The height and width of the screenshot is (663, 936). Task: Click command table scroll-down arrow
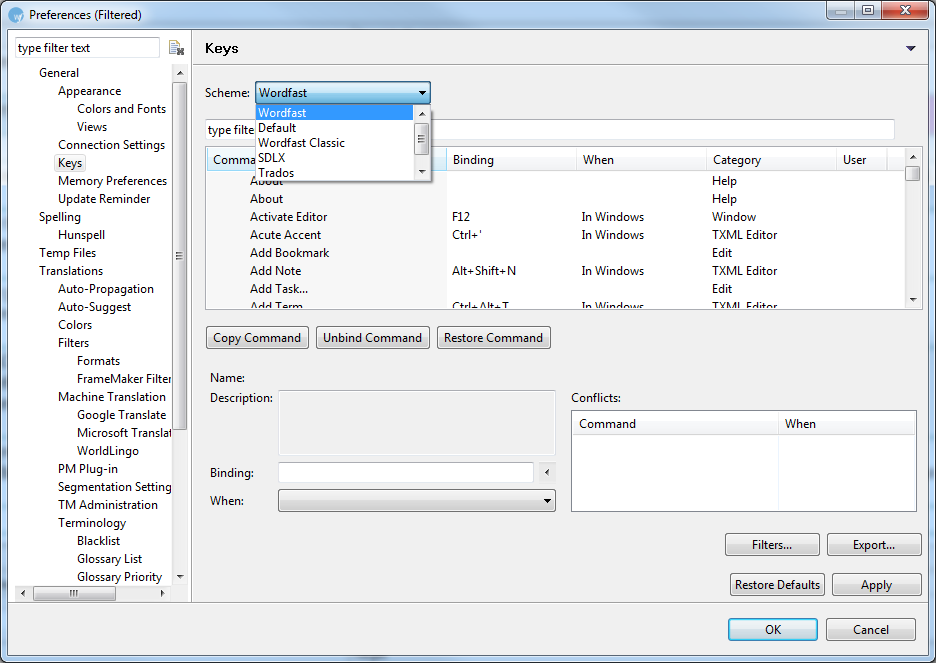click(x=913, y=300)
